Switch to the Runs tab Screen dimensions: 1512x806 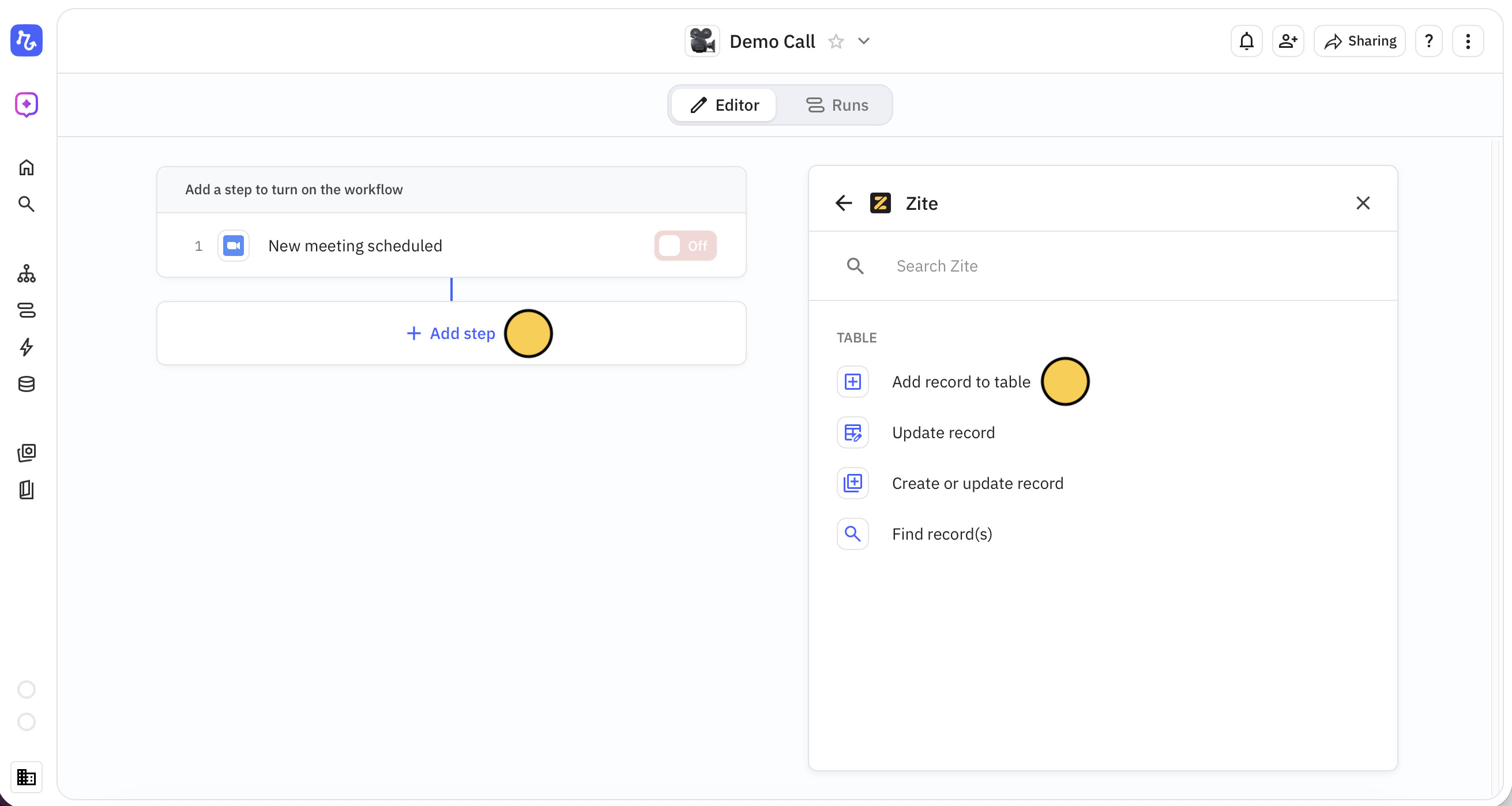(x=837, y=105)
